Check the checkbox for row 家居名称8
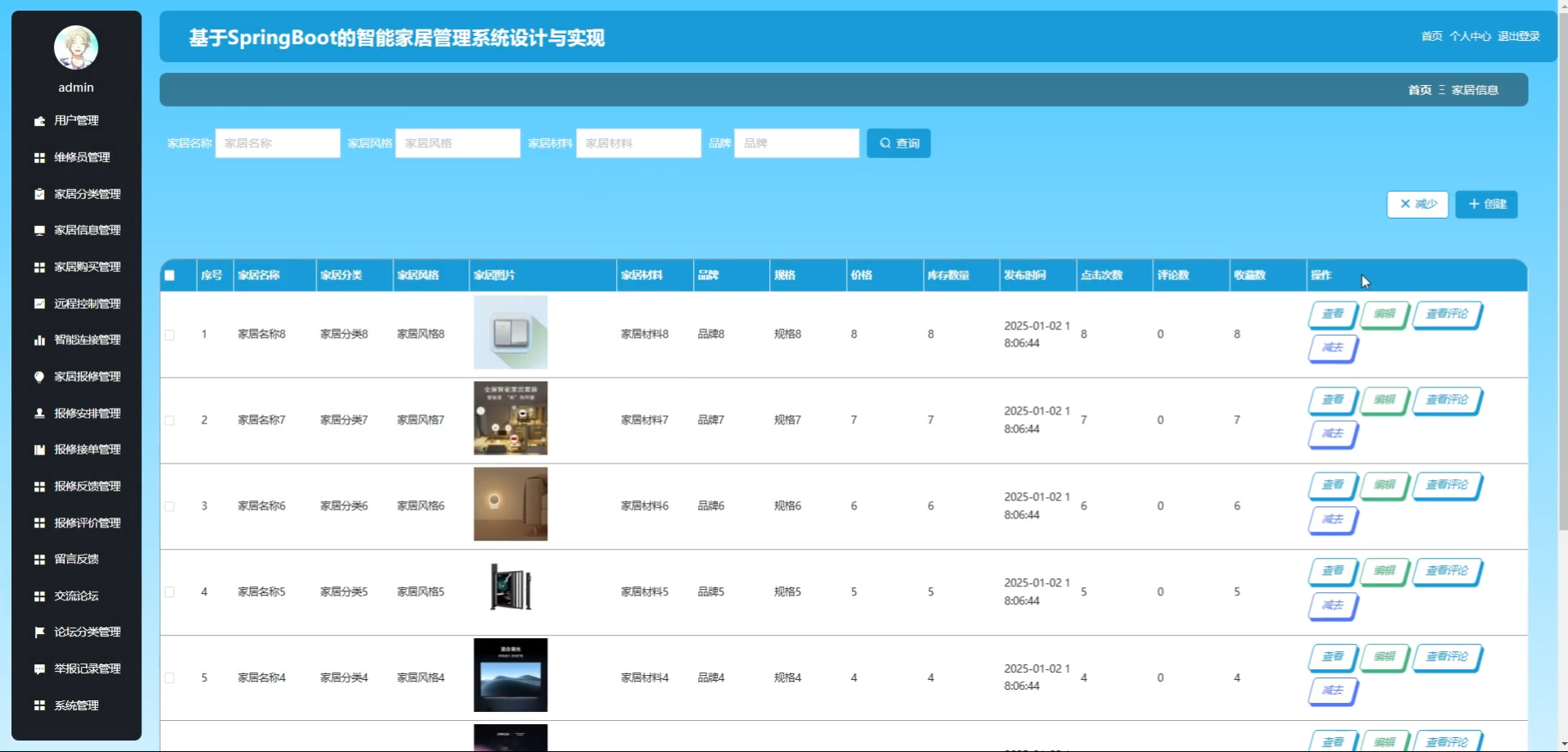Image resolution: width=1568 pixels, height=752 pixels. 170,334
